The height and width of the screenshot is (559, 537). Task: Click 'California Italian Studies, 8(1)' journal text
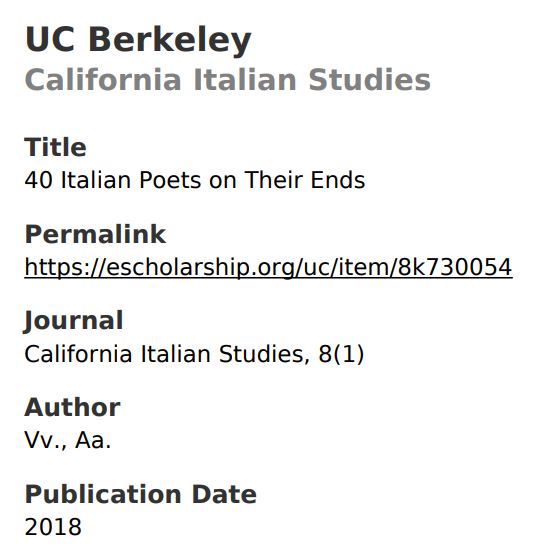click(194, 354)
